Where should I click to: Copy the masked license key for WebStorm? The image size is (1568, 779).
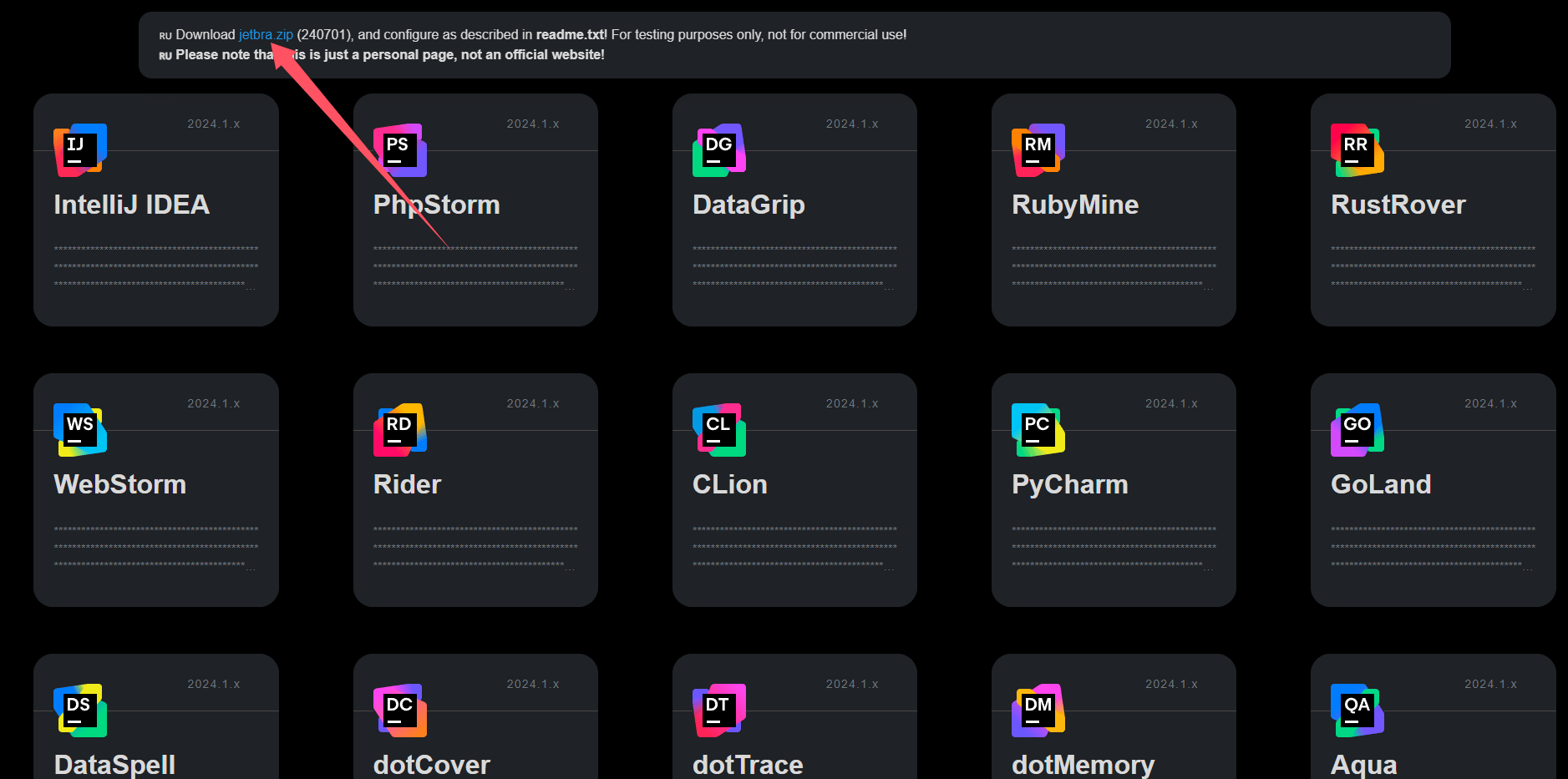pos(156,547)
